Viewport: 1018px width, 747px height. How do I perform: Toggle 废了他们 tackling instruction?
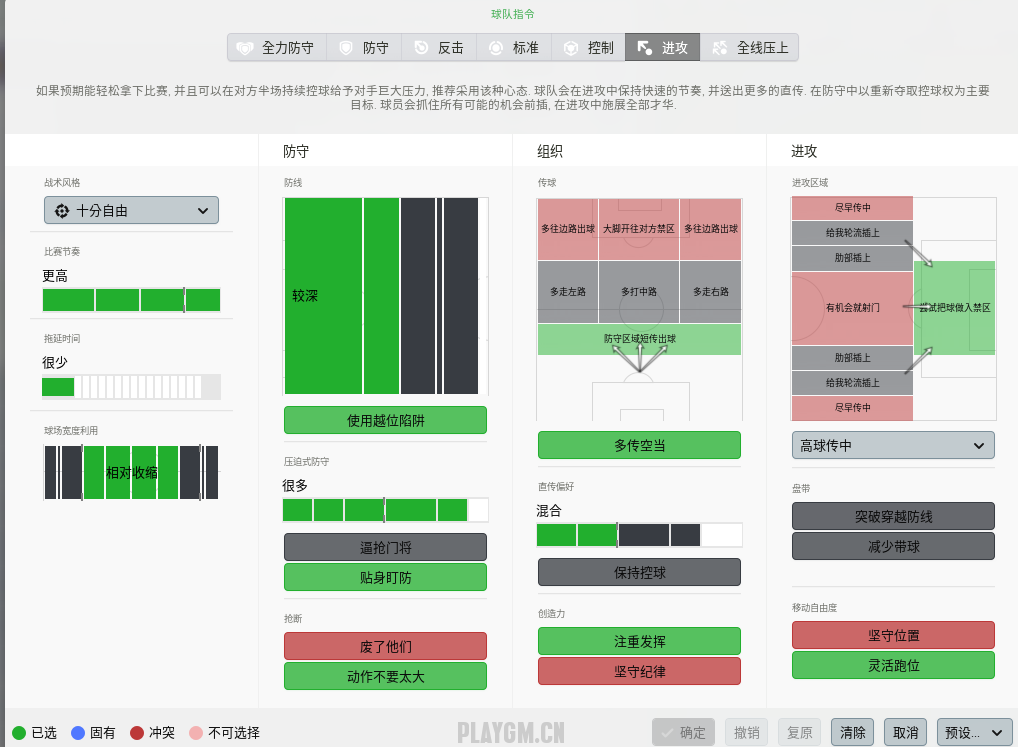tap(385, 646)
